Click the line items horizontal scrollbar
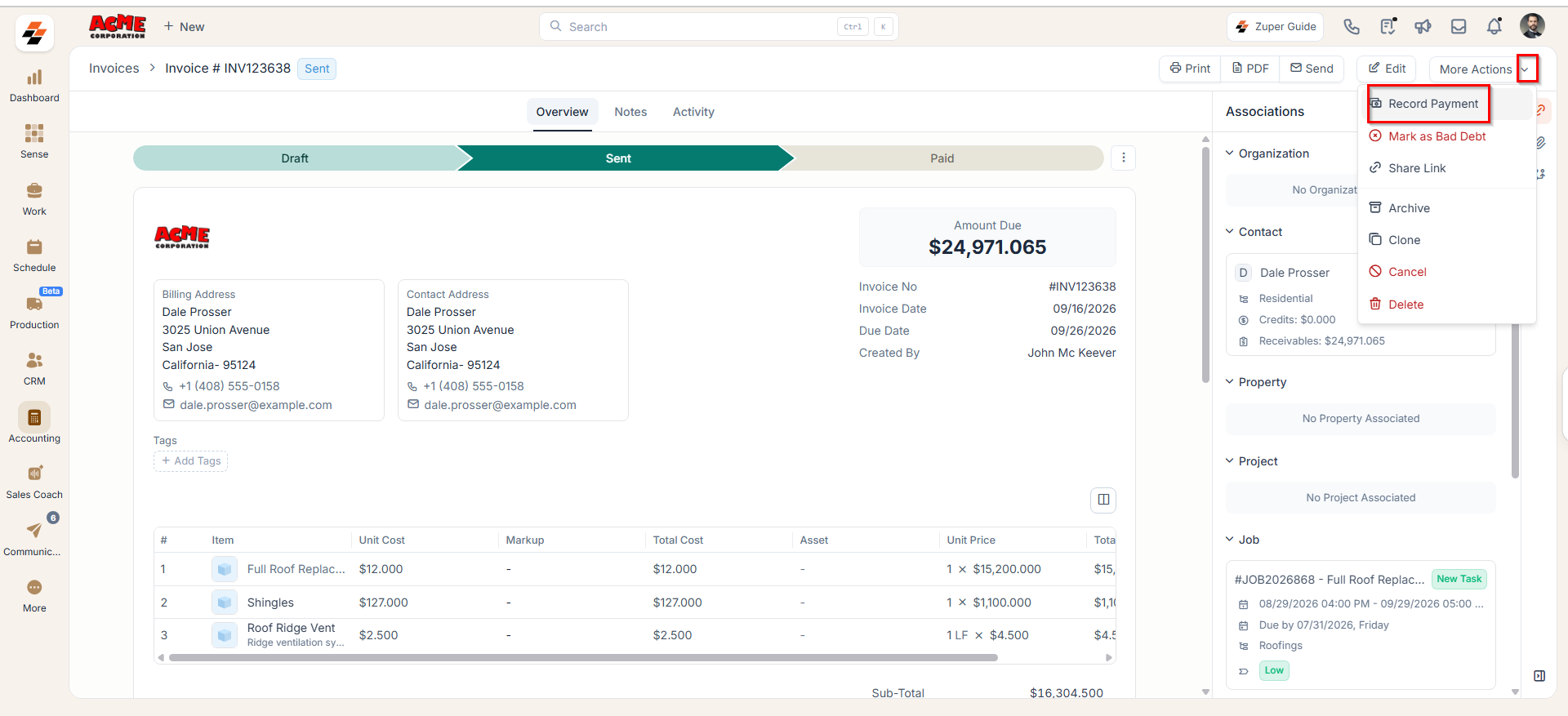The width and height of the screenshot is (1568, 716). pos(583,657)
